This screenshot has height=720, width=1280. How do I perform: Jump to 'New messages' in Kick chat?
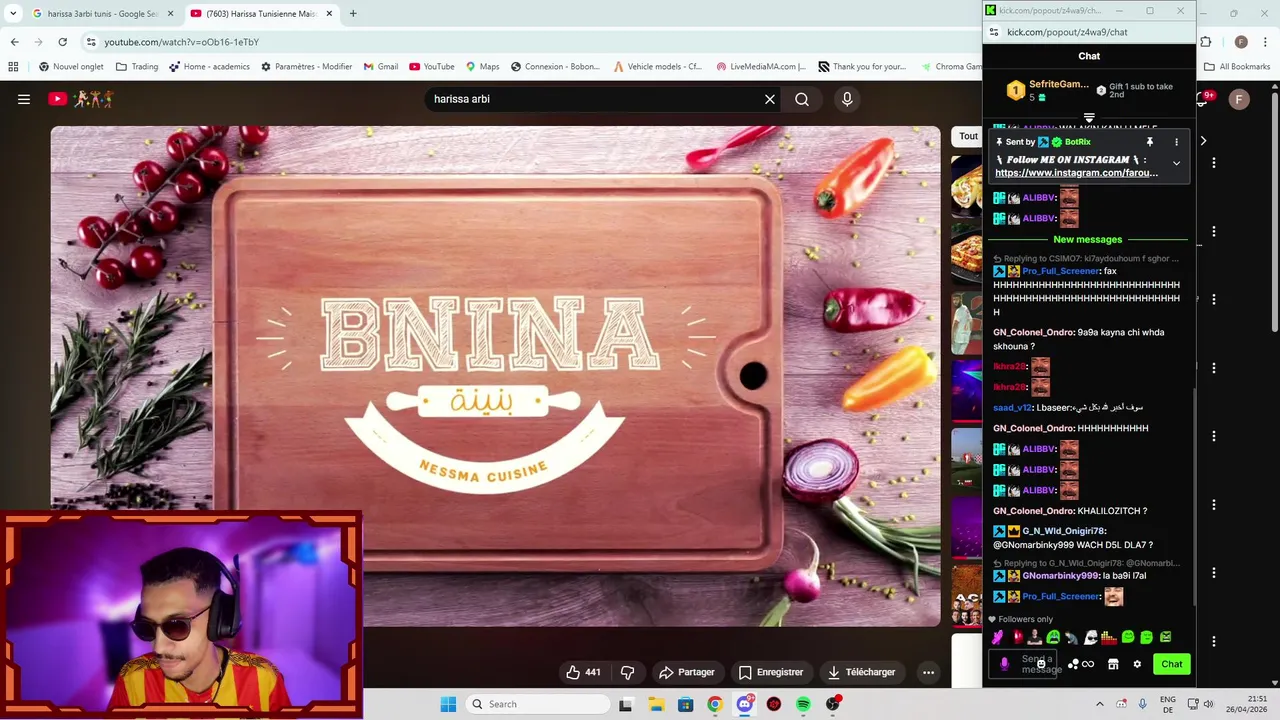(x=1087, y=239)
